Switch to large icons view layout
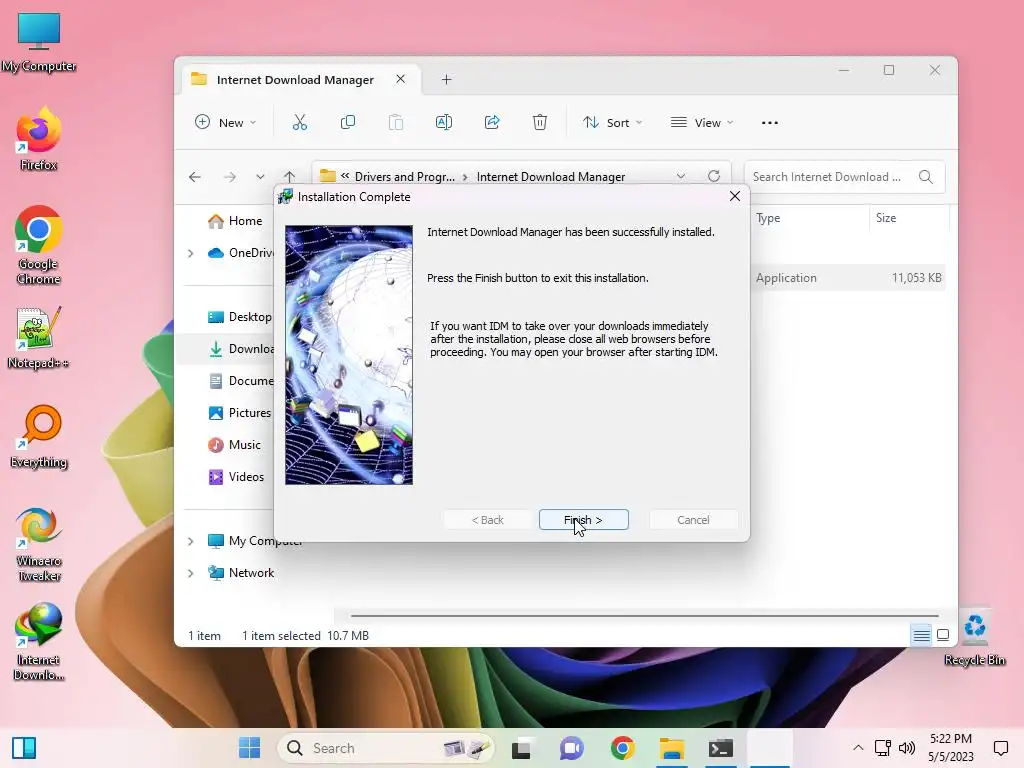This screenshot has height=768, width=1024. [x=943, y=635]
